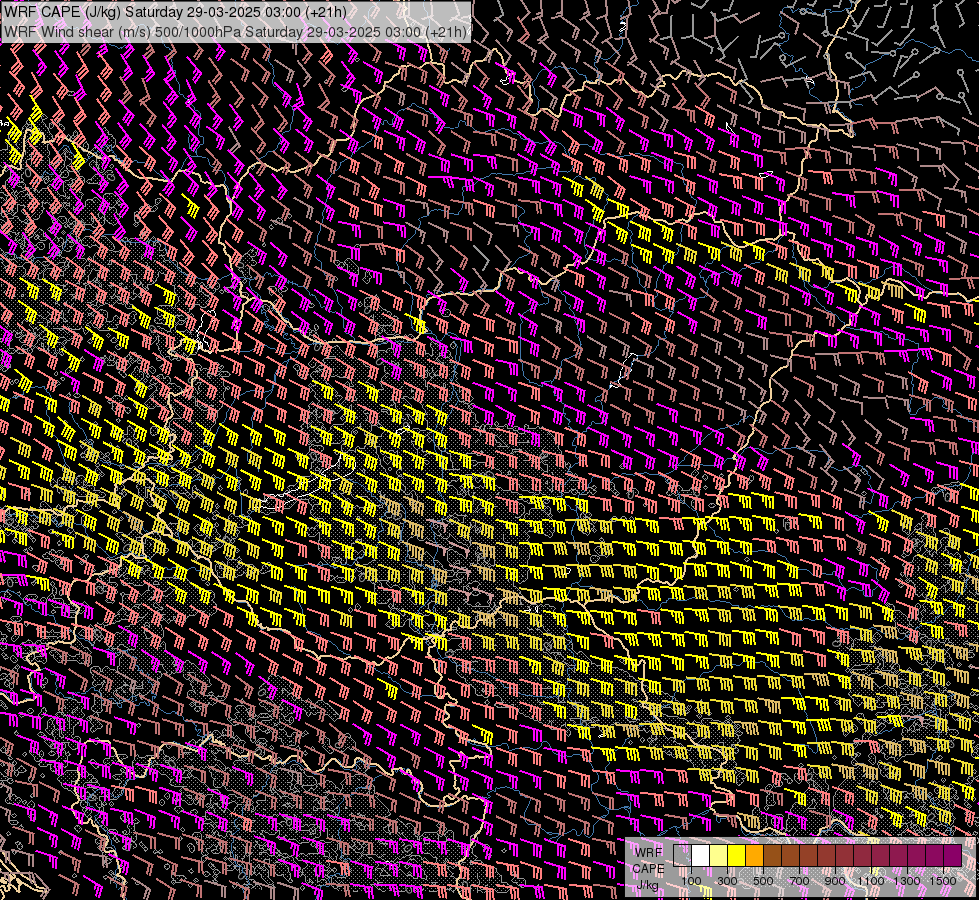Viewport: 979px width, 900px height.
Task: Click the legend value 300
Action: pyautogui.click(x=727, y=881)
